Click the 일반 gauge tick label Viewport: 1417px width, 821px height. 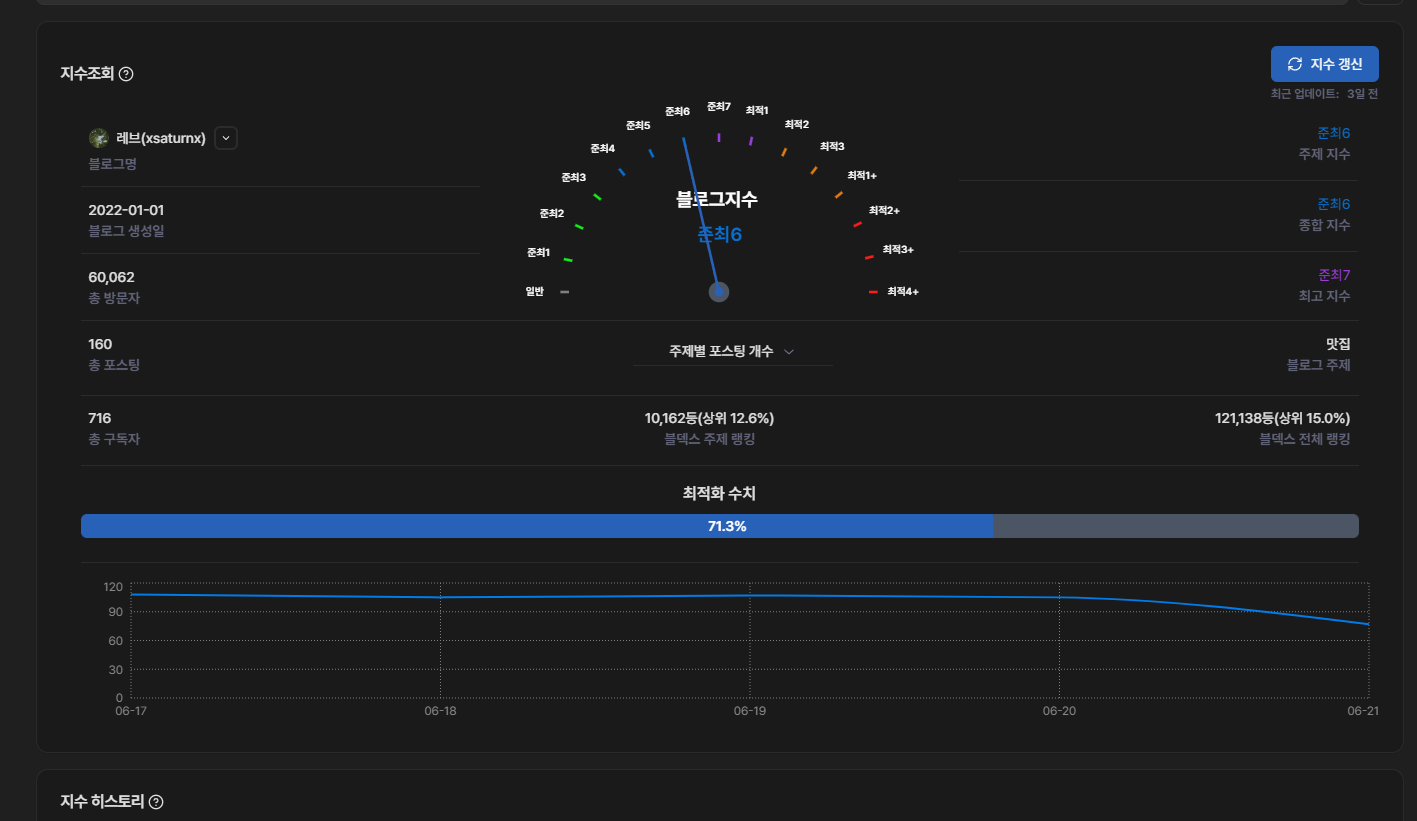pos(535,292)
